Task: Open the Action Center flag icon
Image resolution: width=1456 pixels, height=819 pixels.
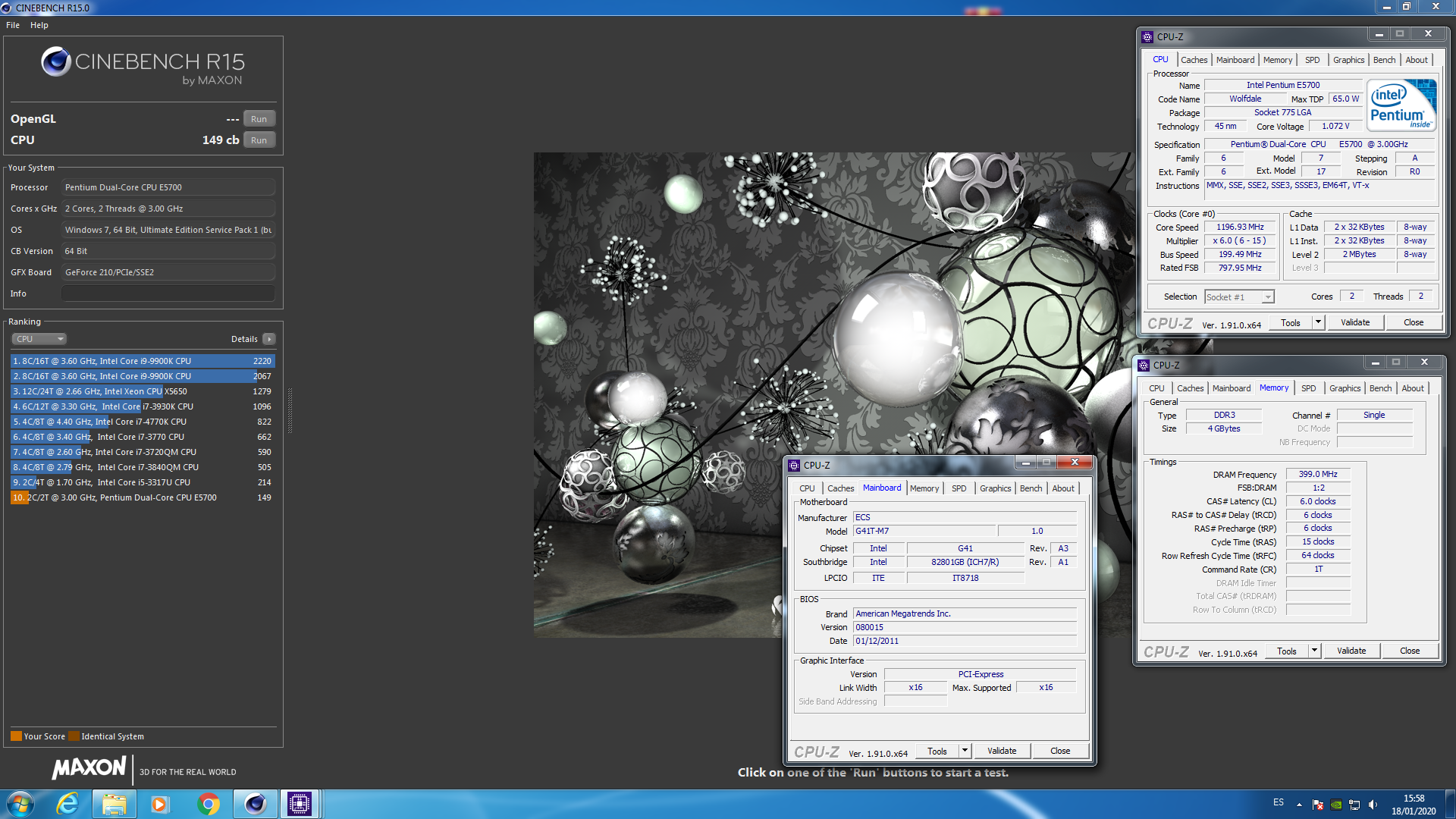Action: [1318, 805]
